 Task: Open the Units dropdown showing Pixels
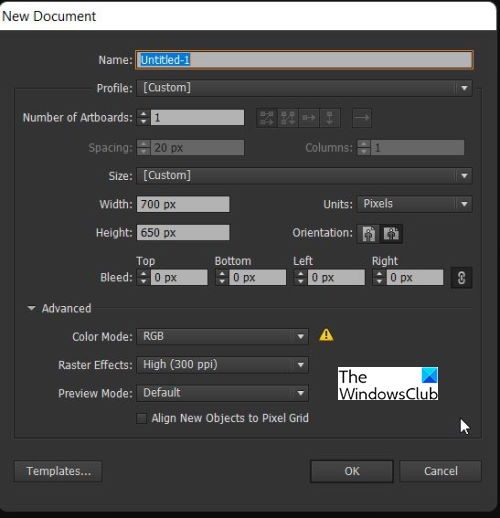coord(415,204)
